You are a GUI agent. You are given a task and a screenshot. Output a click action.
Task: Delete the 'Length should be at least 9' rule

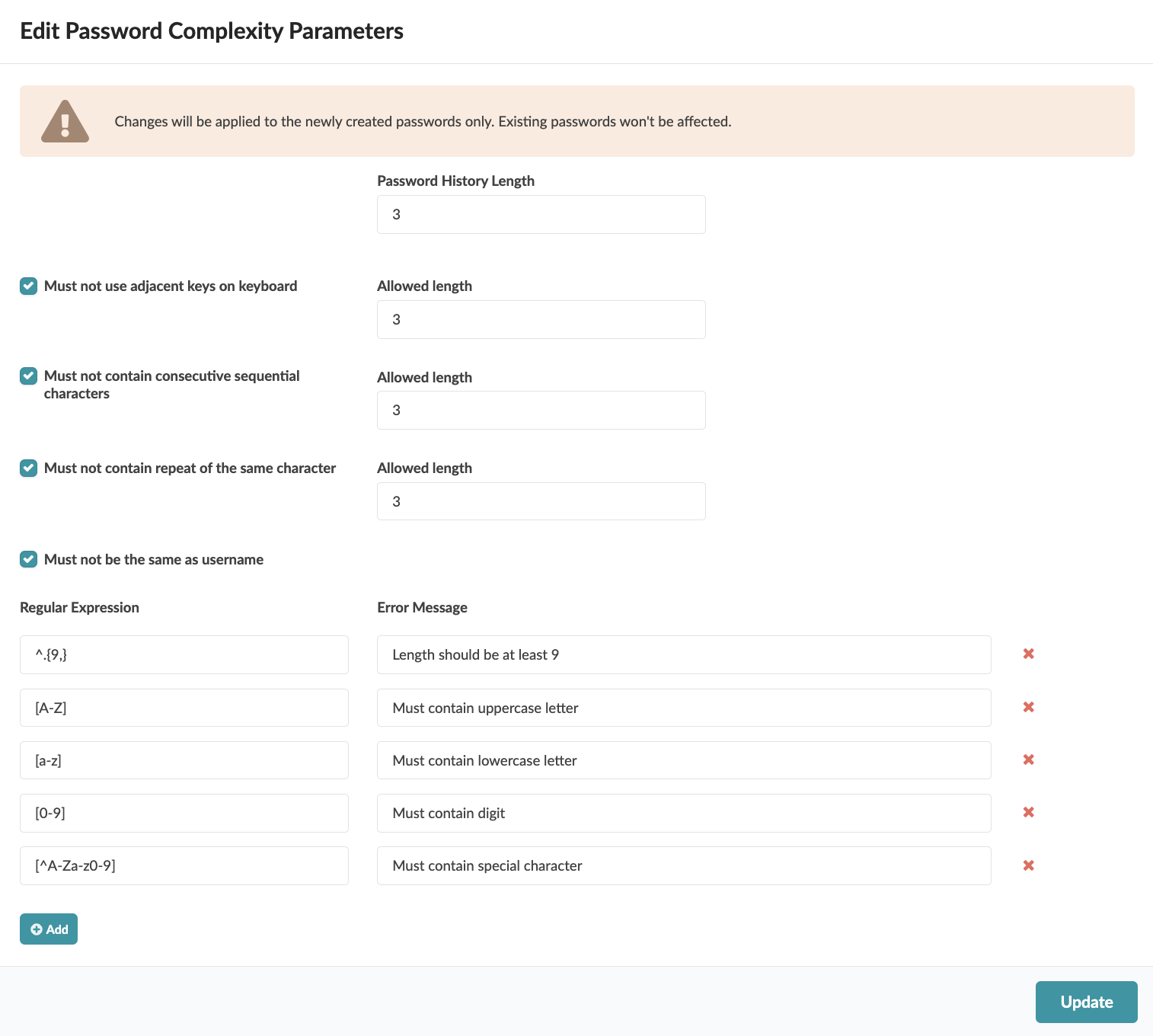pyautogui.click(x=1028, y=654)
